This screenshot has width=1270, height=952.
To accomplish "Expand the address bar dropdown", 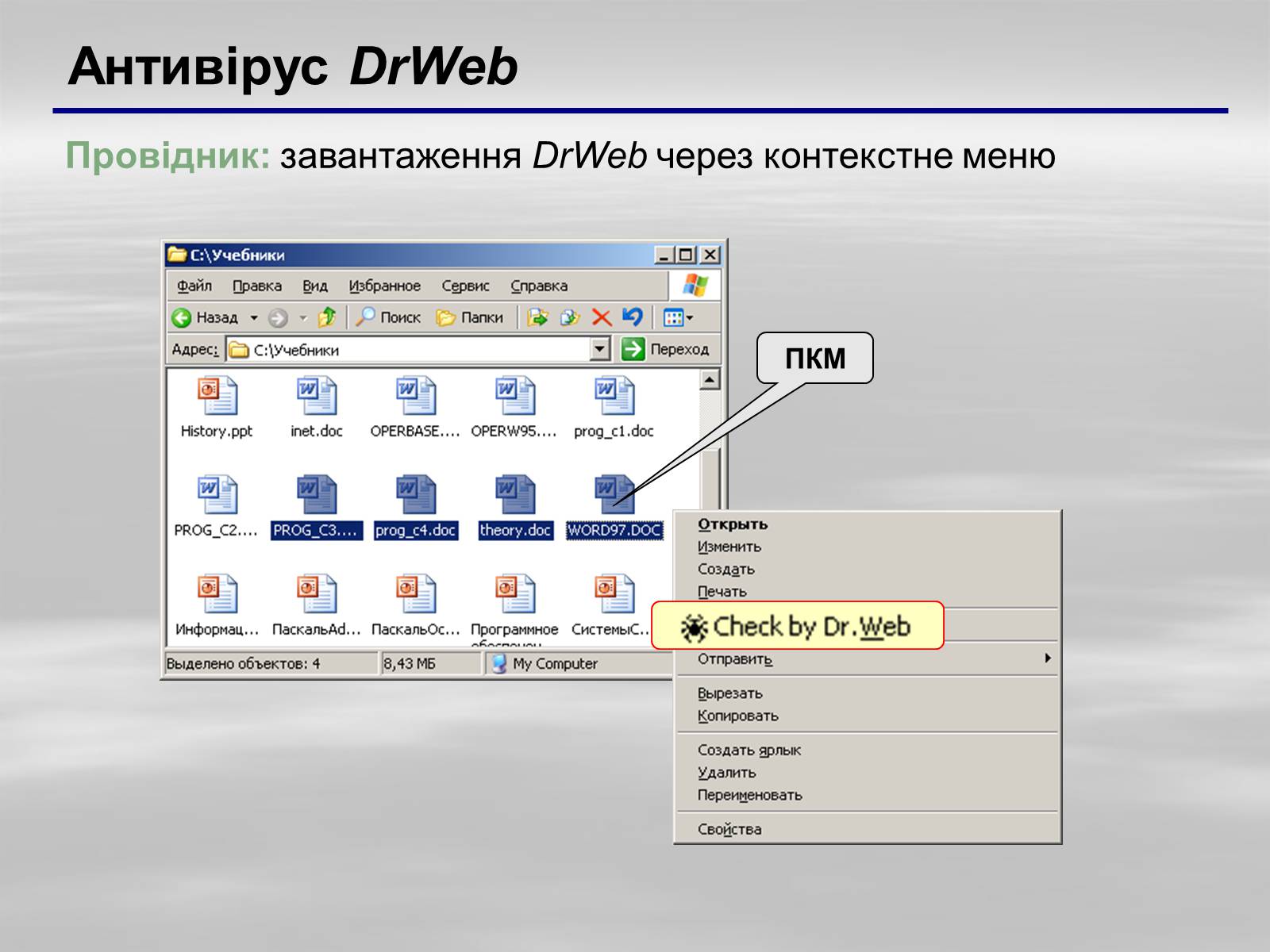I will [600, 349].
